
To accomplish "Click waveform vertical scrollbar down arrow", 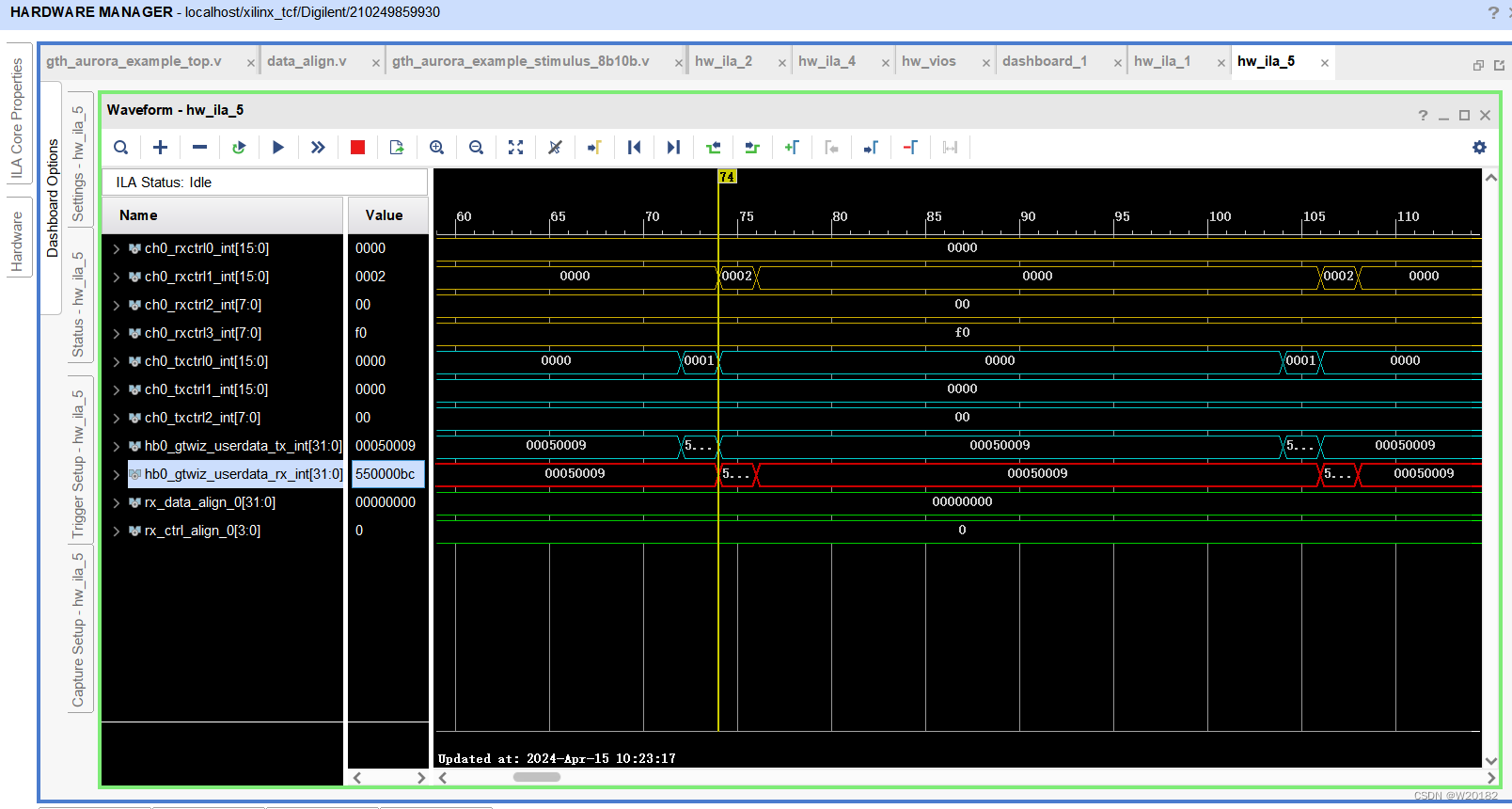I will pyautogui.click(x=1491, y=761).
